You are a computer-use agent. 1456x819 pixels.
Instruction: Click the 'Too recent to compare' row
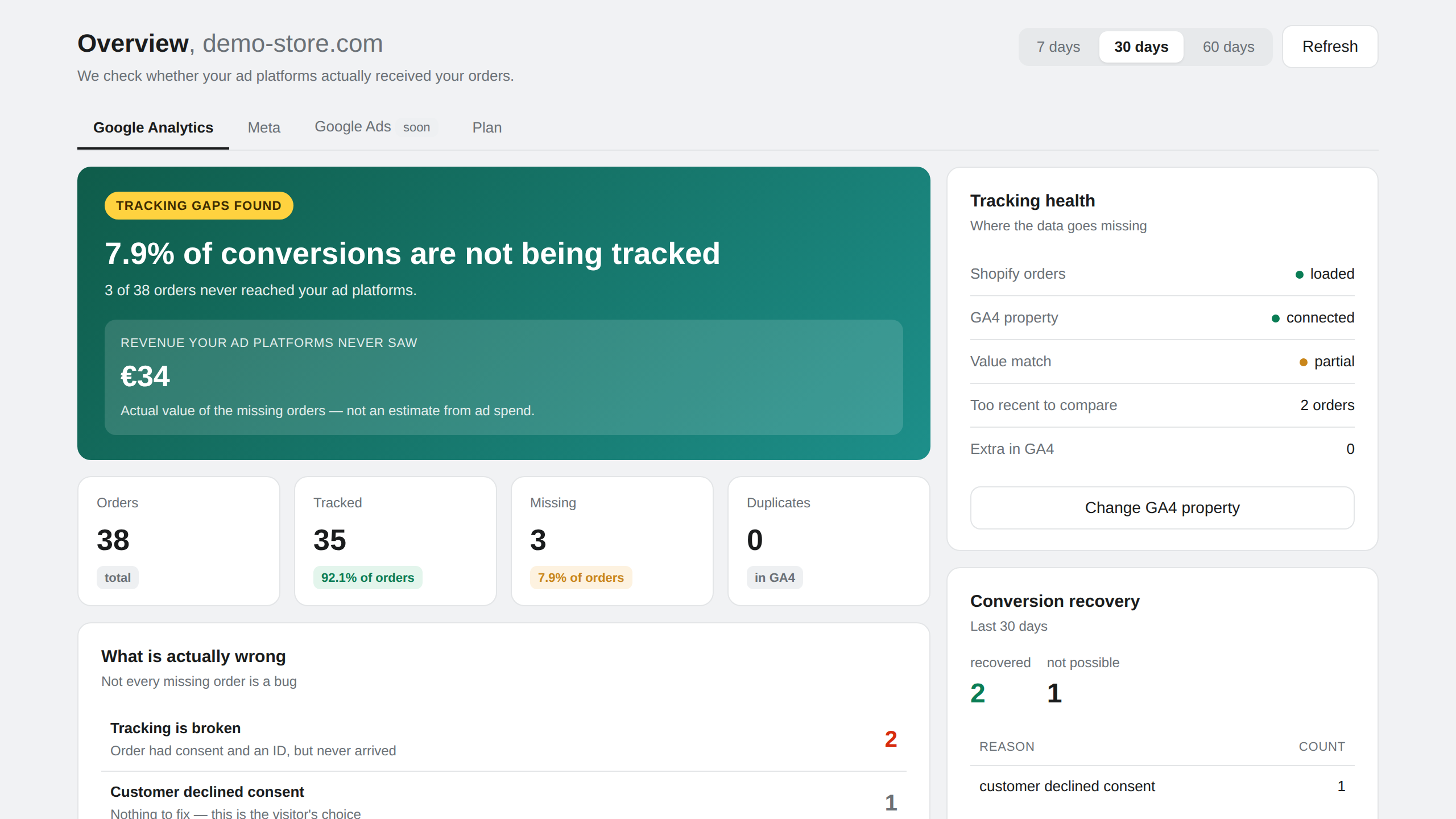1162,405
